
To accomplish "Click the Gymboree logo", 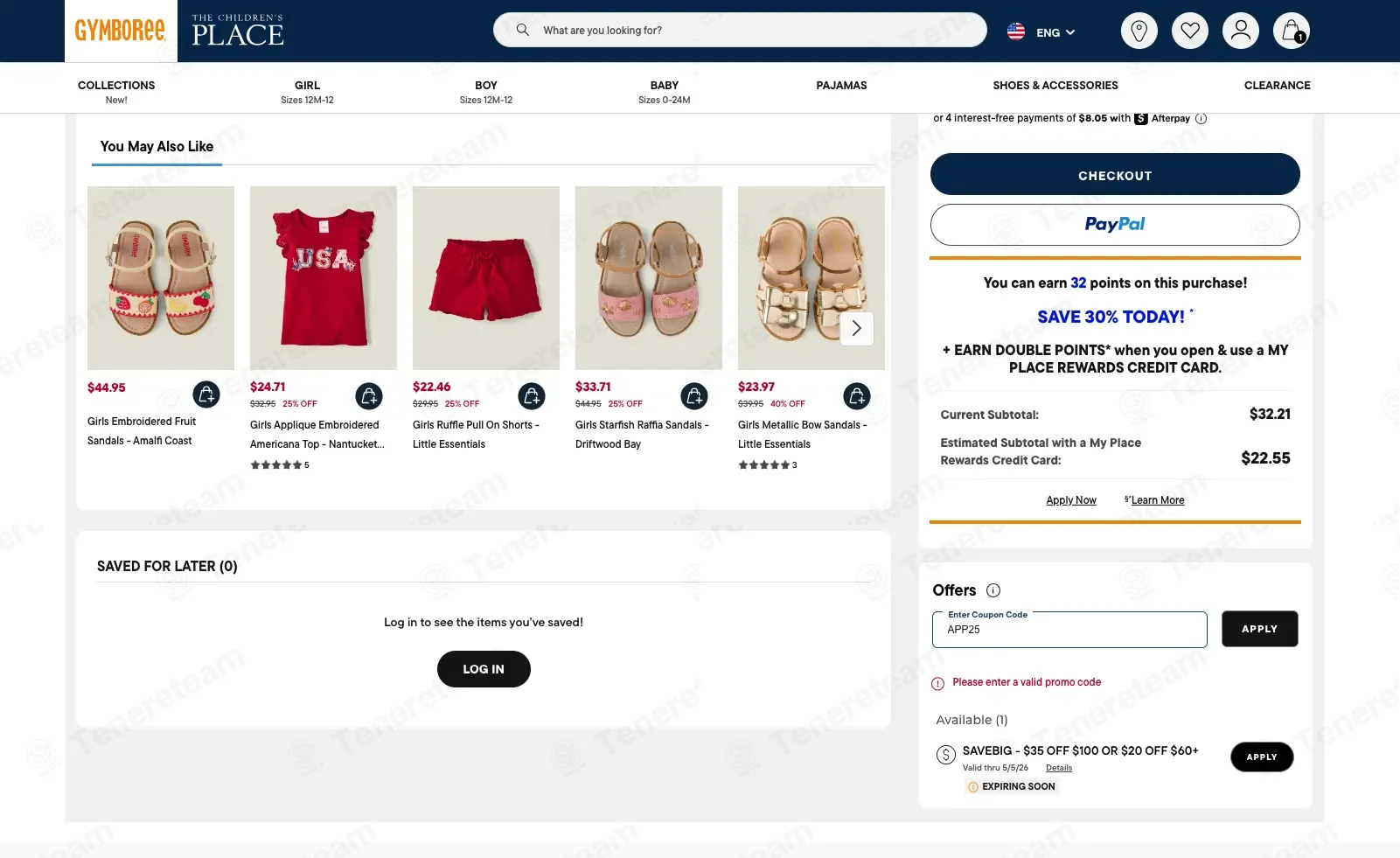I will pyautogui.click(x=121, y=31).
